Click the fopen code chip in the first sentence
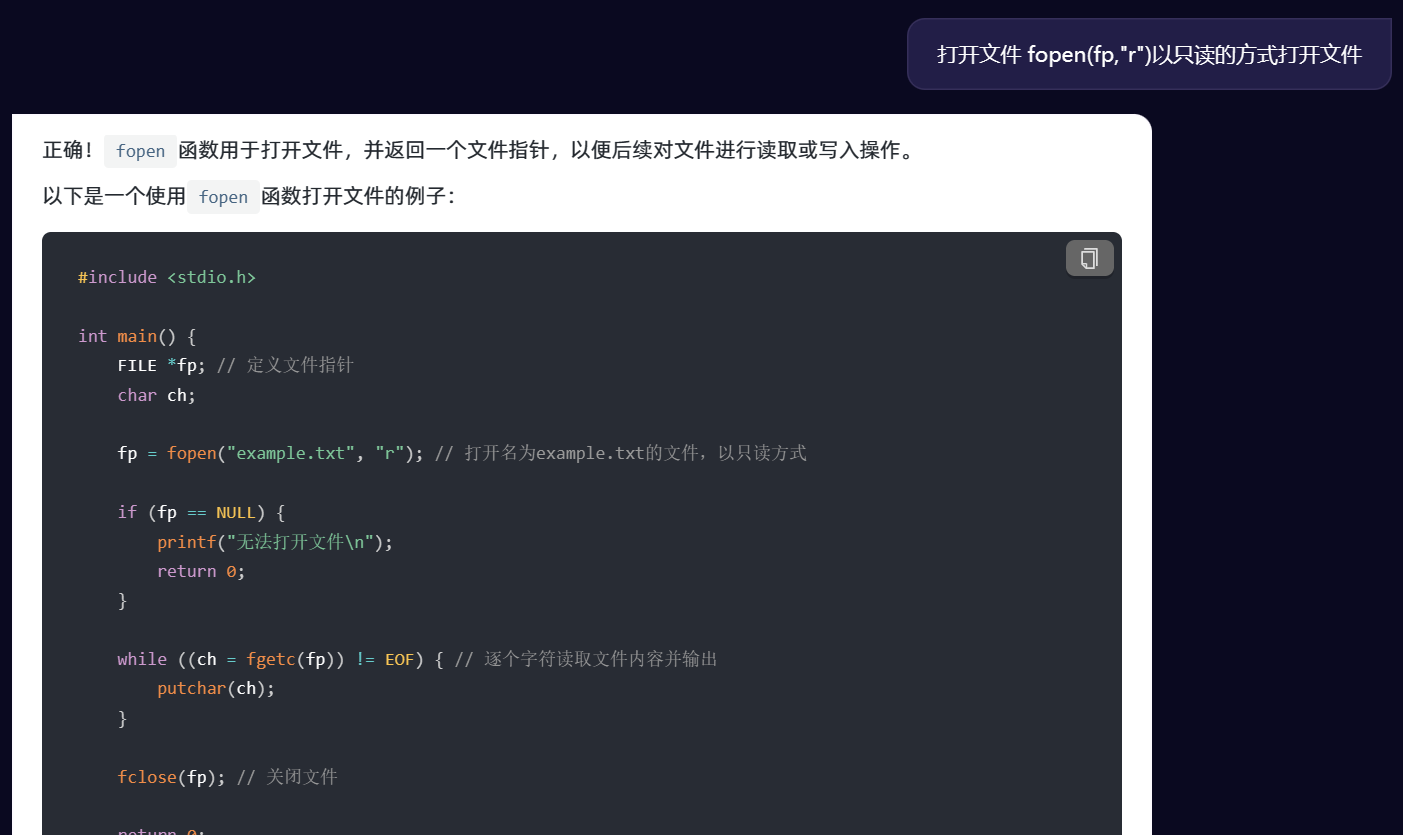The image size is (1403, 835). coord(140,151)
